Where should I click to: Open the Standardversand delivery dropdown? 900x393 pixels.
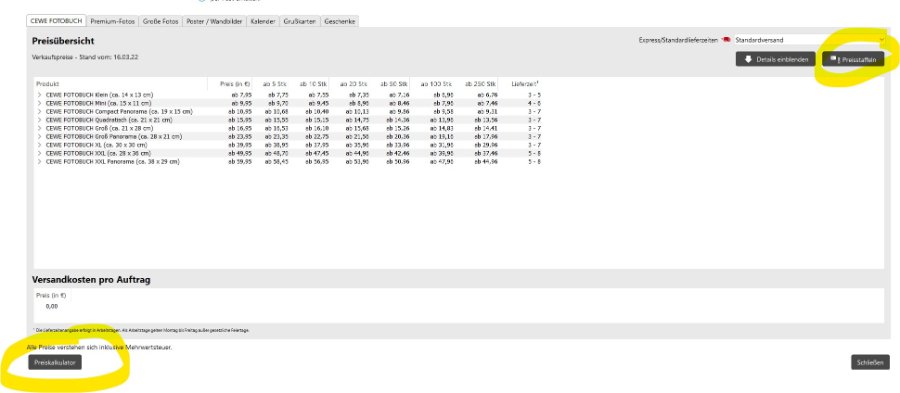pyautogui.click(x=810, y=40)
